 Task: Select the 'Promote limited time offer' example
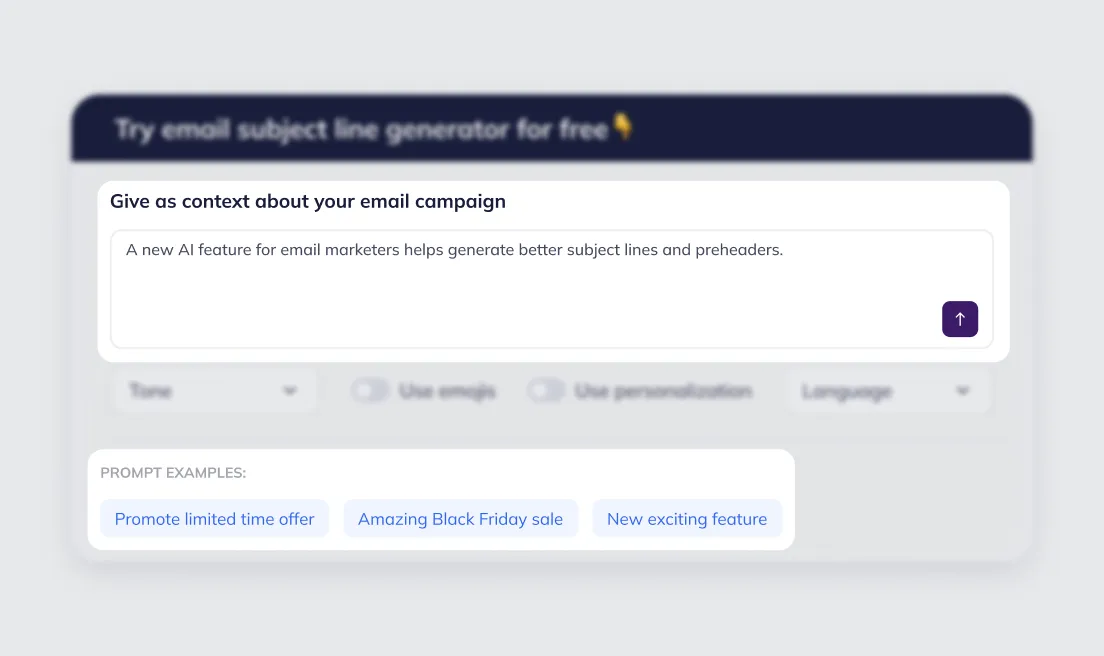click(214, 518)
